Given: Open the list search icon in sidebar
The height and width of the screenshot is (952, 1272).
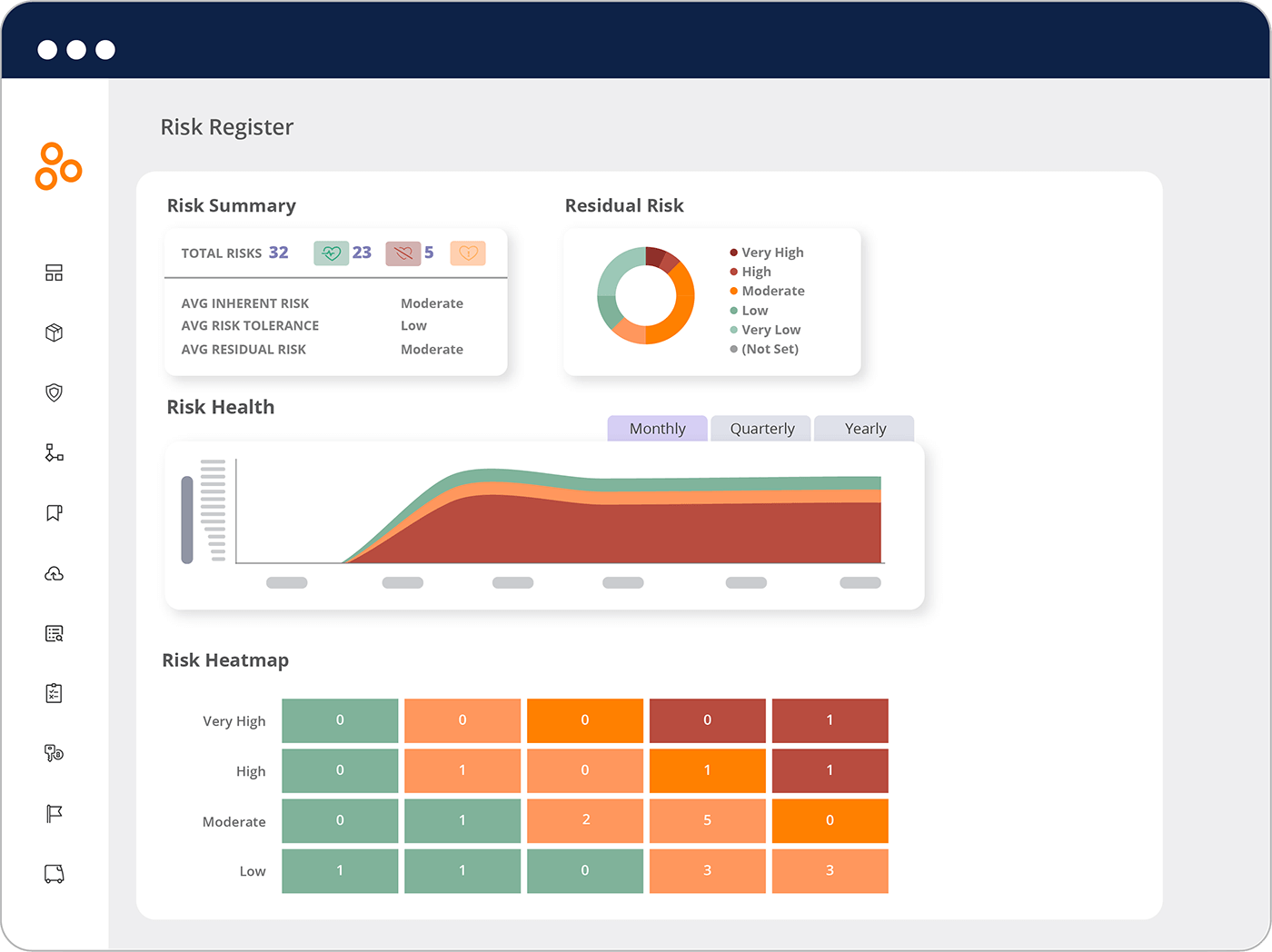Looking at the screenshot, I should (x=55, y=634).
